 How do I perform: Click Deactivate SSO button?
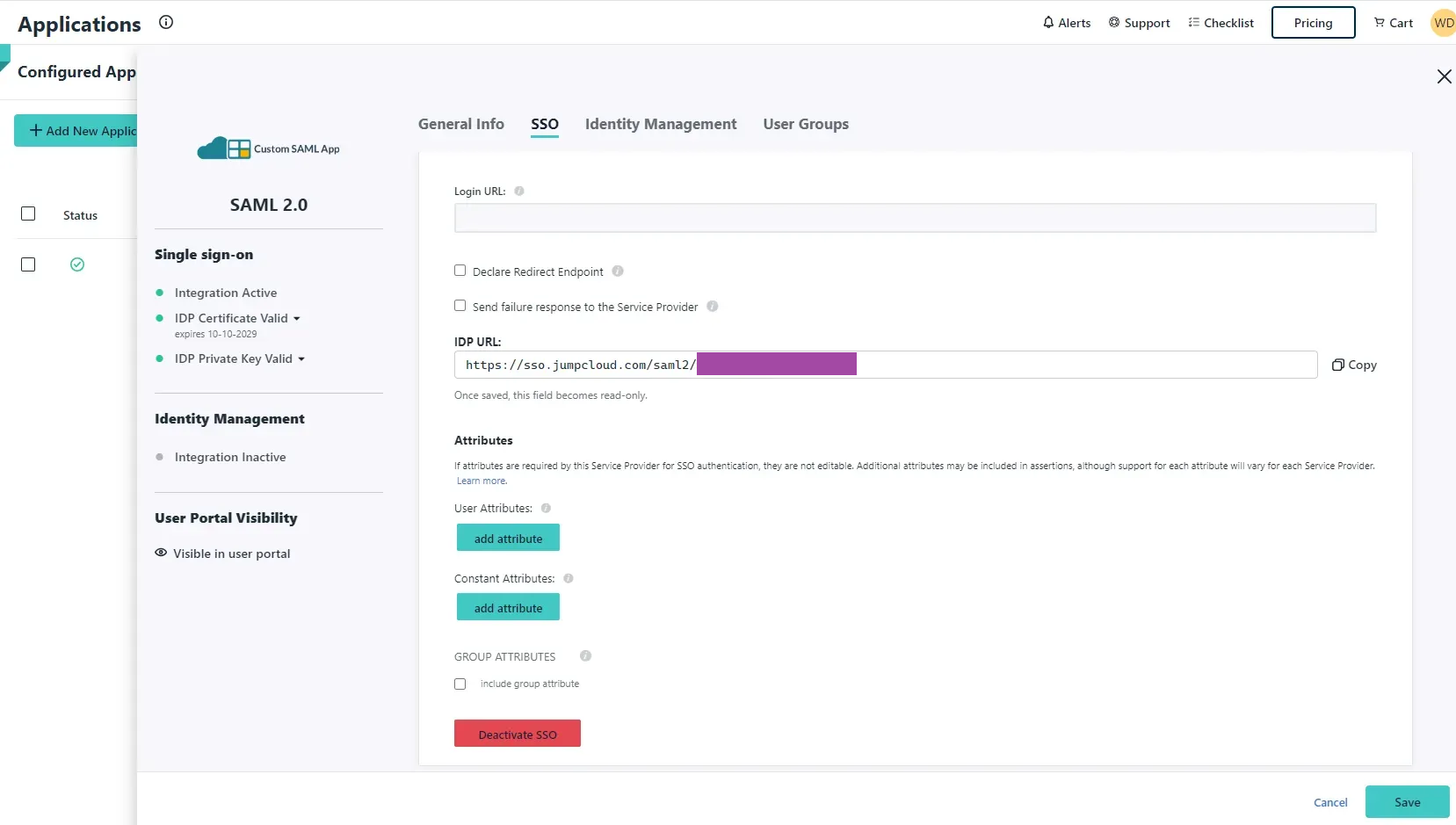[518, 734]
